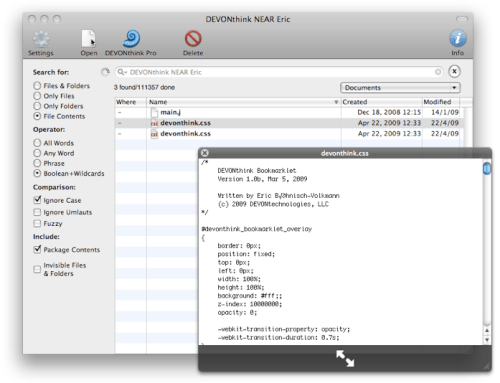
Task: Show the Info panel
Action: coord(458,38)
